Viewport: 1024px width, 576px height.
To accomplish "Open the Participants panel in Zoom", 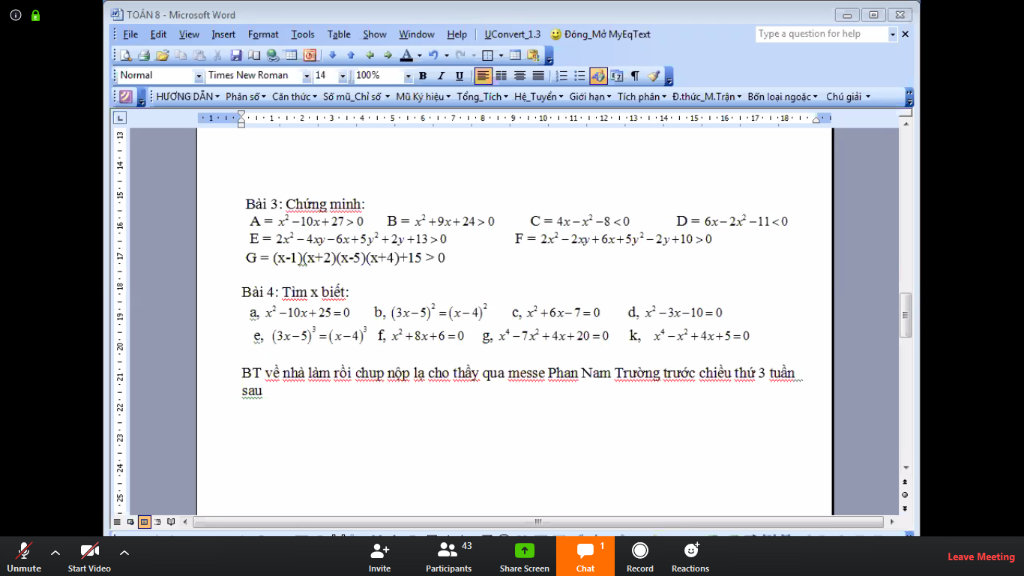I will 449,557.
